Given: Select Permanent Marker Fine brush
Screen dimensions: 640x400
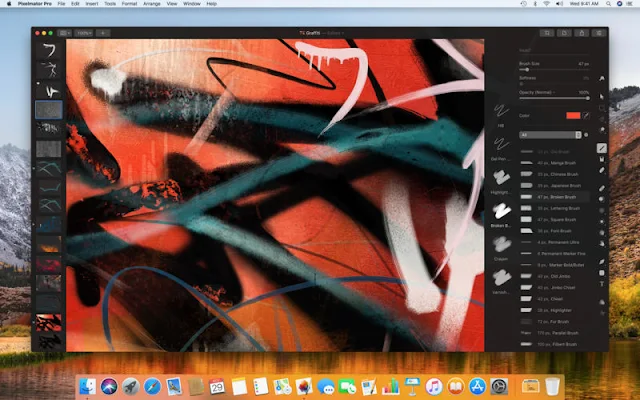Looking at the screenshot, I should click(554, 253).
